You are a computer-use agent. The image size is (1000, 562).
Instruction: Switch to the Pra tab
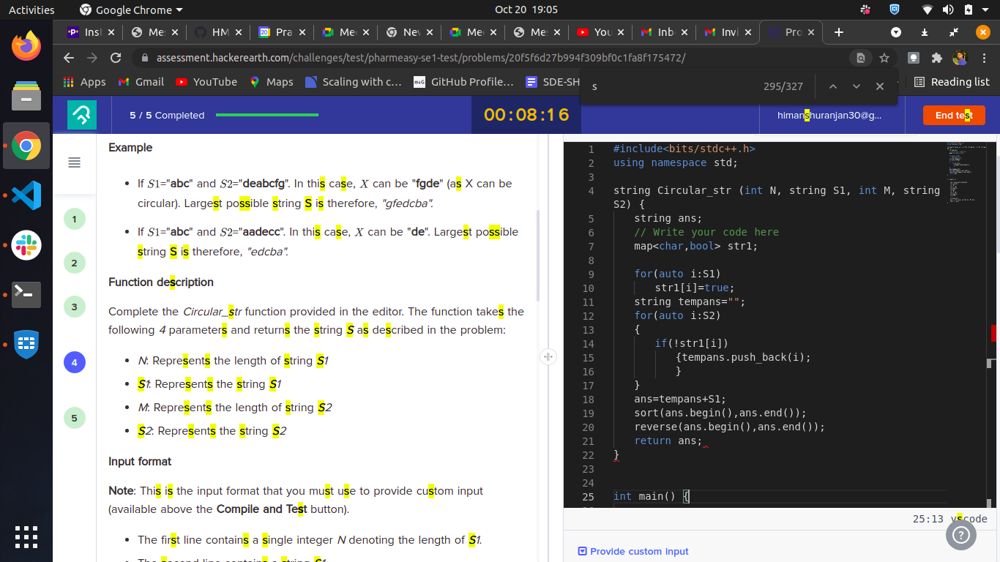click(276, 32)
